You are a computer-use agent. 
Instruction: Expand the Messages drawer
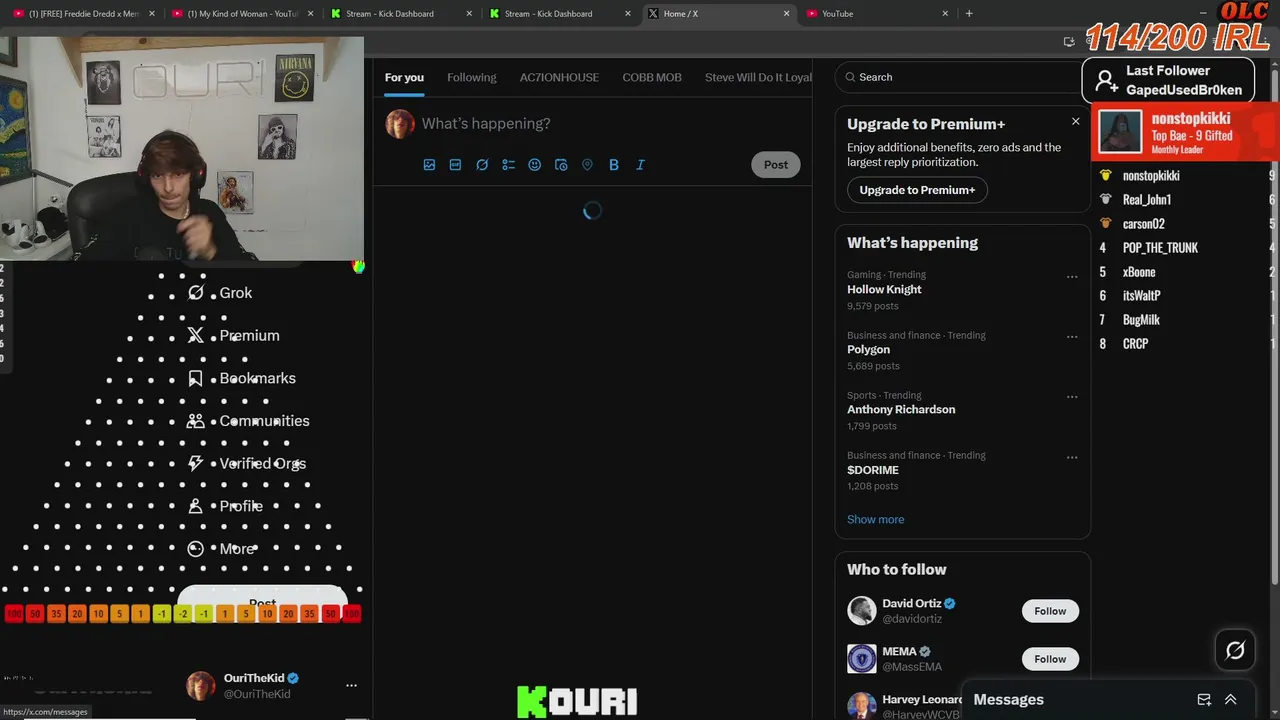(1231, 700)
